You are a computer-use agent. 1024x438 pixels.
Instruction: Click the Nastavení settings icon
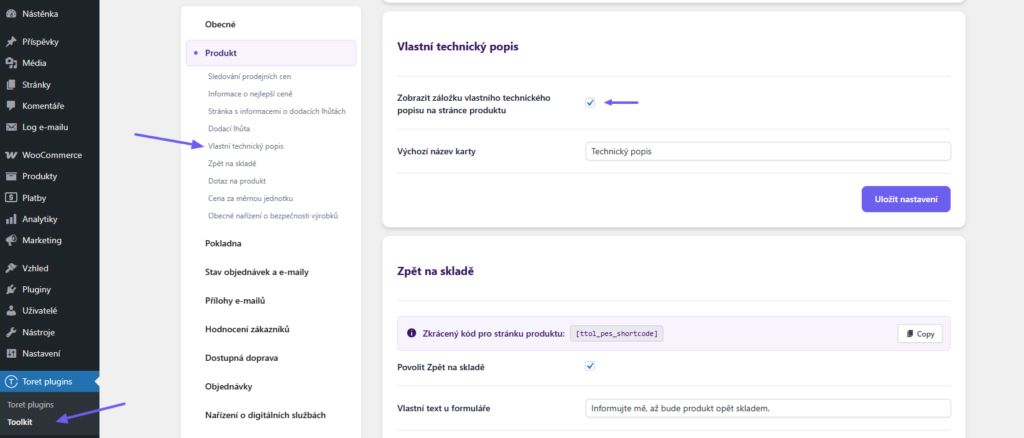pyautogui.click(x=10, y=354)
